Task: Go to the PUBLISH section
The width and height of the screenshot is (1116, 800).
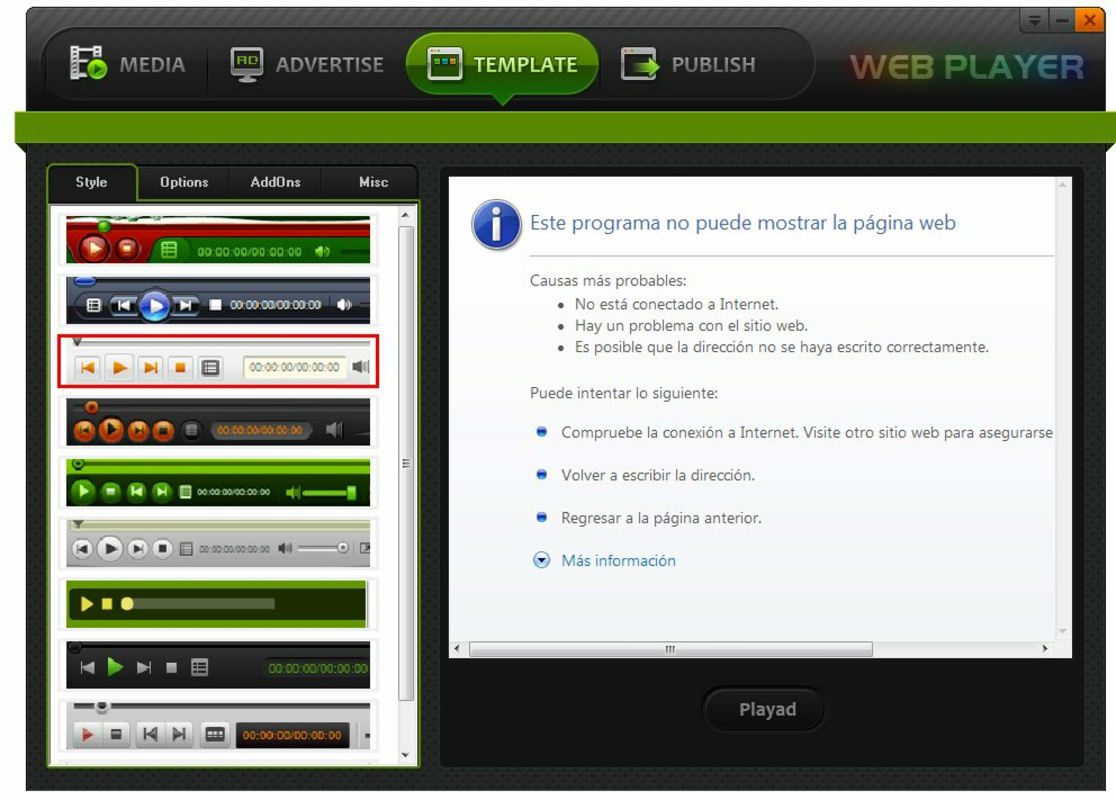Action: click(688, 65)
